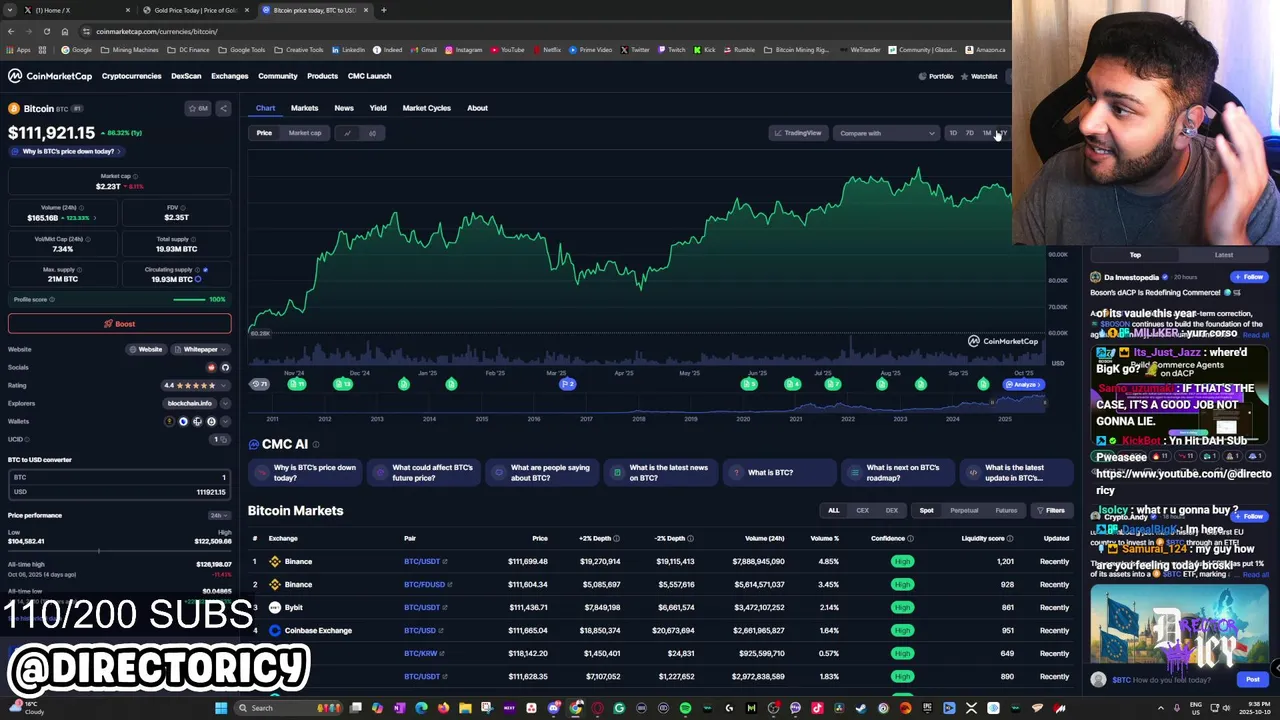Image resolution: width=1280 pixels, height=720 pixels.
Task: Click the chart timeline range scrubber
Action: [648, 403]
